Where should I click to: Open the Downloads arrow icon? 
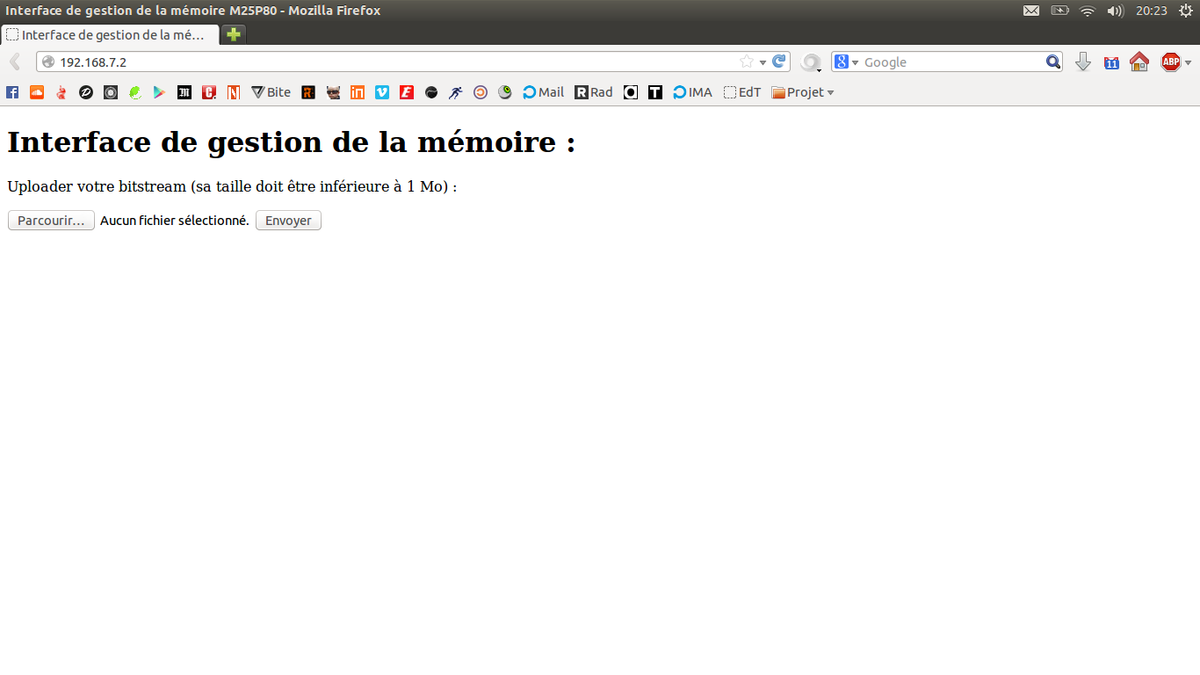[x=1082, y=62]
